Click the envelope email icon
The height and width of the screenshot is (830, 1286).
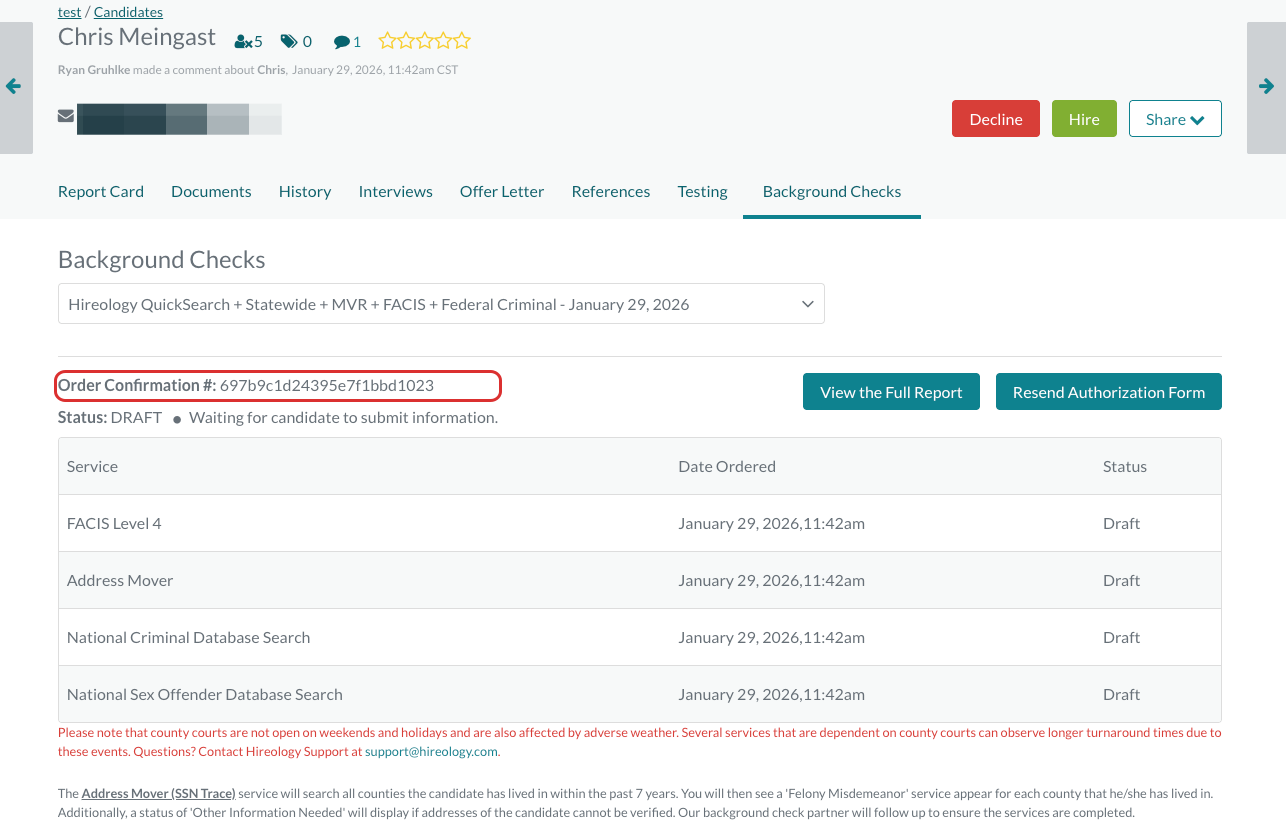click(x=66, y=115)
